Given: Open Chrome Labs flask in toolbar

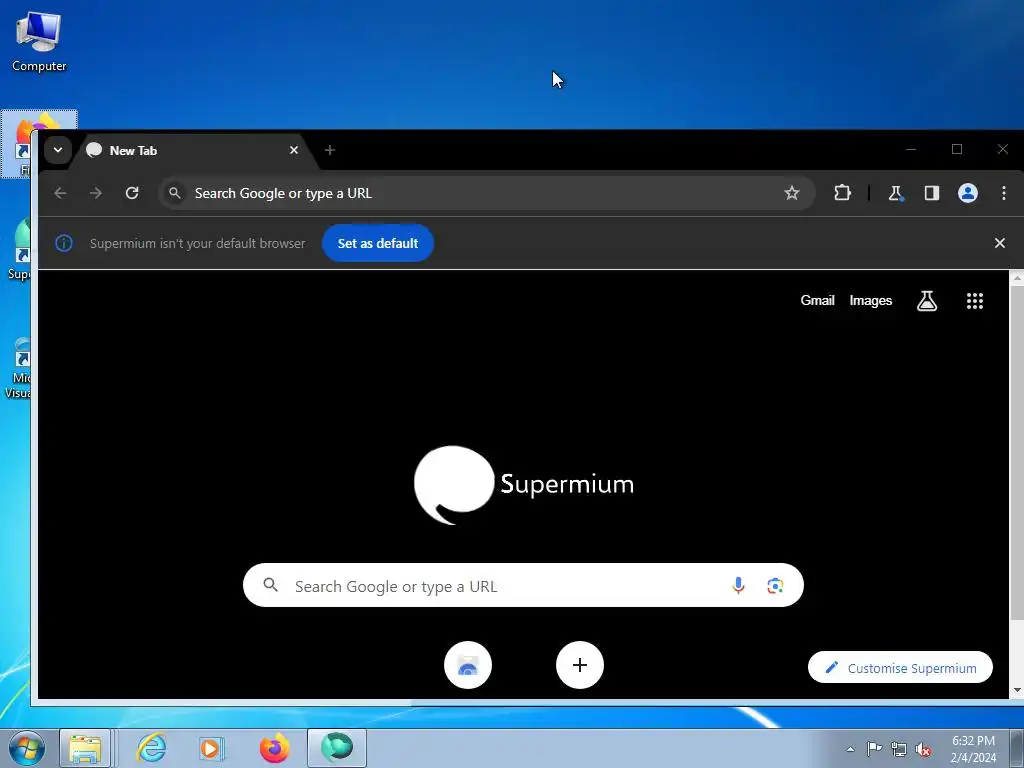Looking at the screenshot, I should click(x=895, y=193).
